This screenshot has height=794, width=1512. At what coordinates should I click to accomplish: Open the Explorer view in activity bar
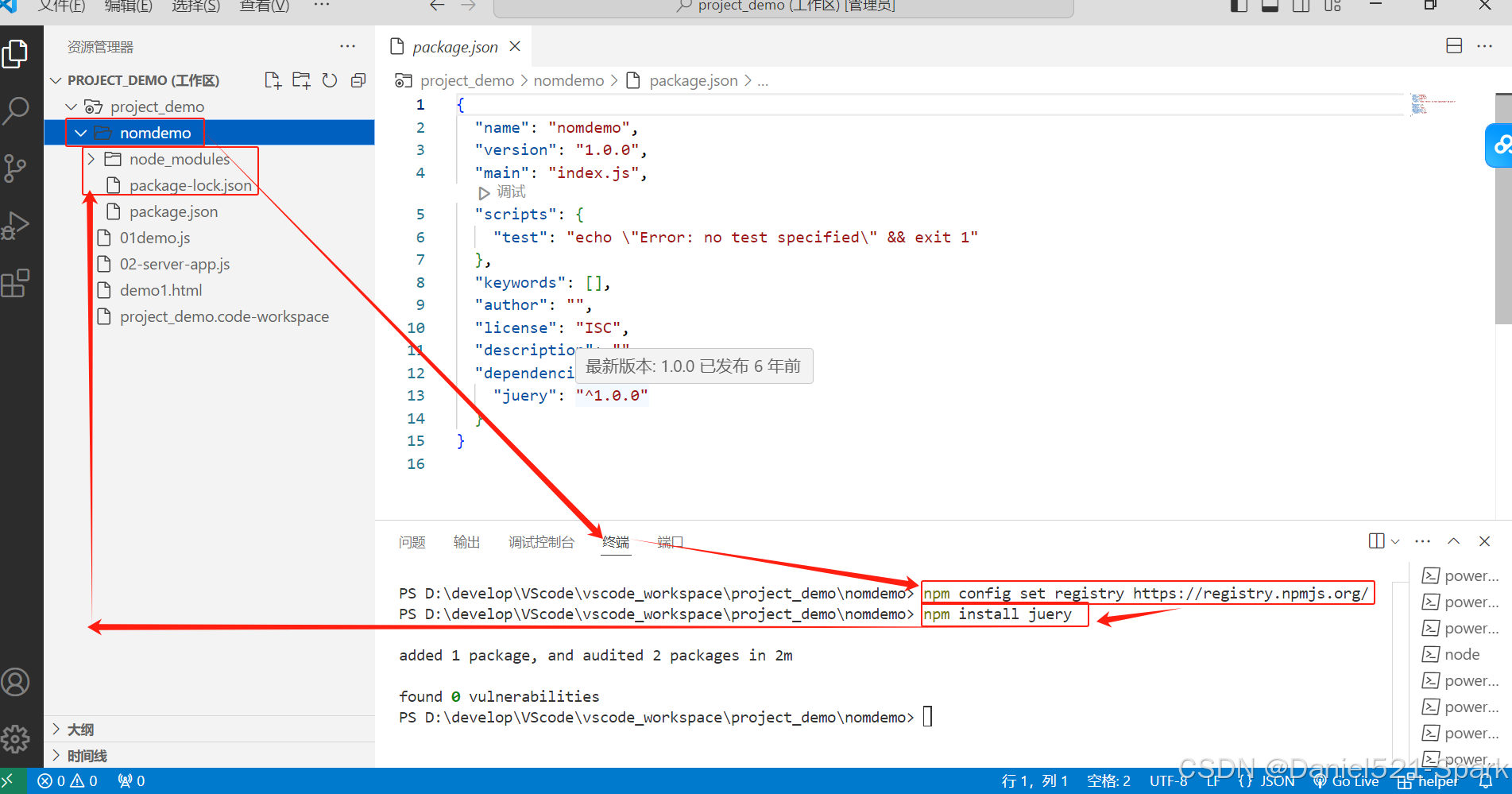pyautogui.click(x=16, y=54)
